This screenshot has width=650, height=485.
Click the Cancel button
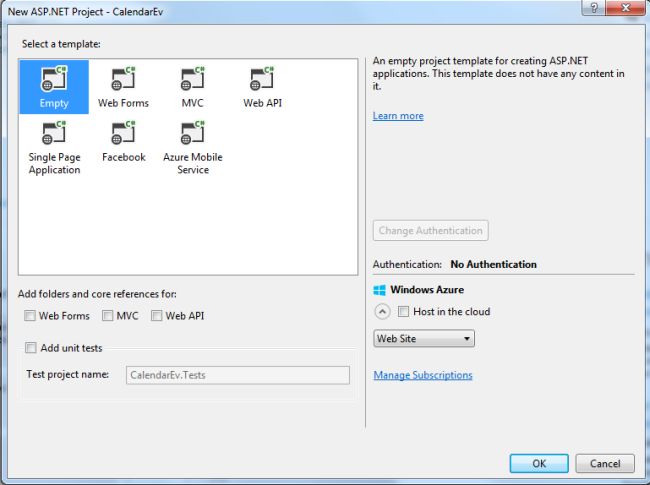[605, 463]
